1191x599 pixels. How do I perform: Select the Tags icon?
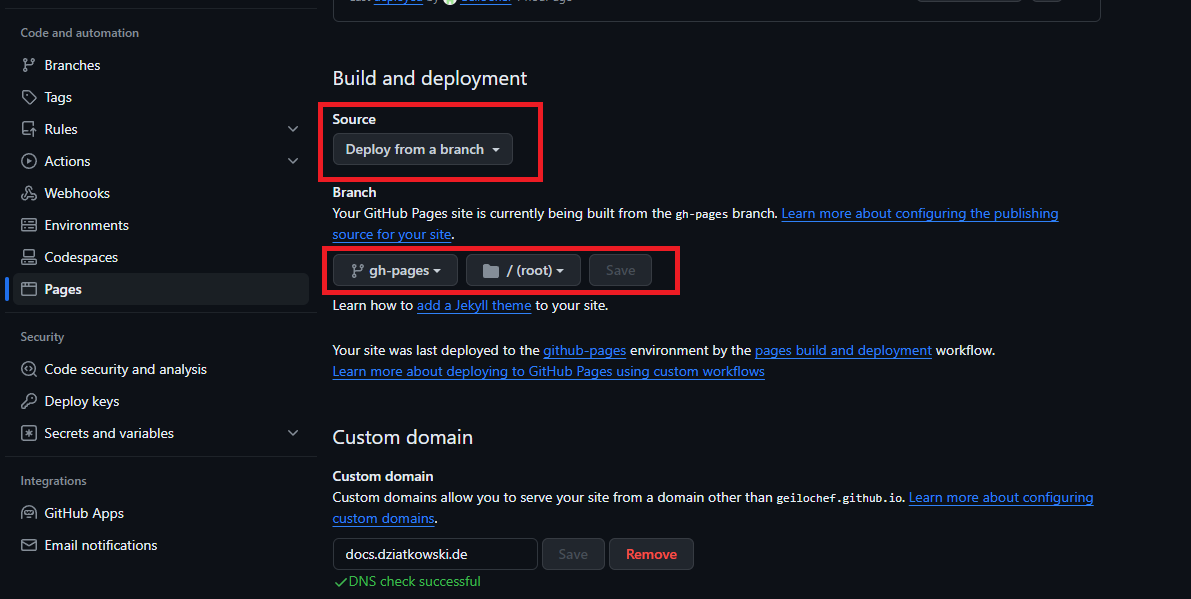[26, 97]
